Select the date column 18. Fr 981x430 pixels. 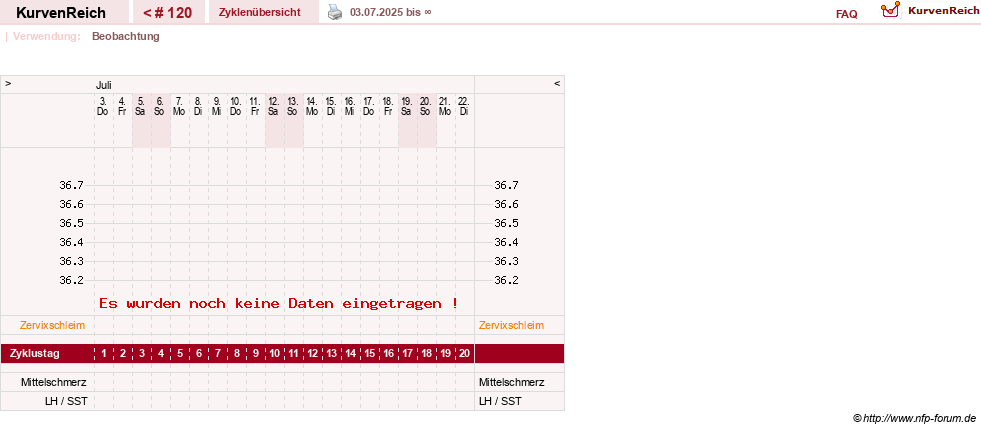click(388, 106)
